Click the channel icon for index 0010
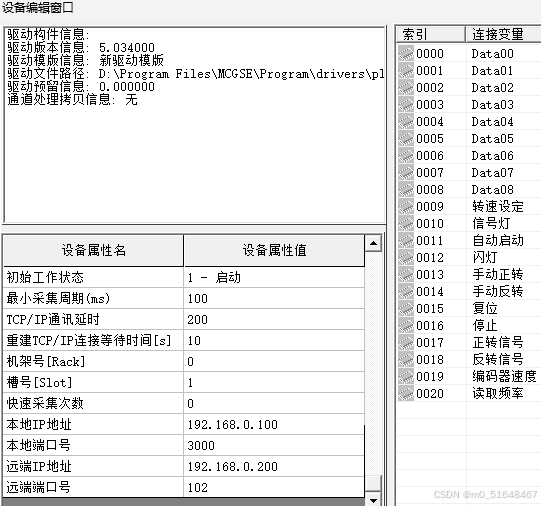 point(405,224)
